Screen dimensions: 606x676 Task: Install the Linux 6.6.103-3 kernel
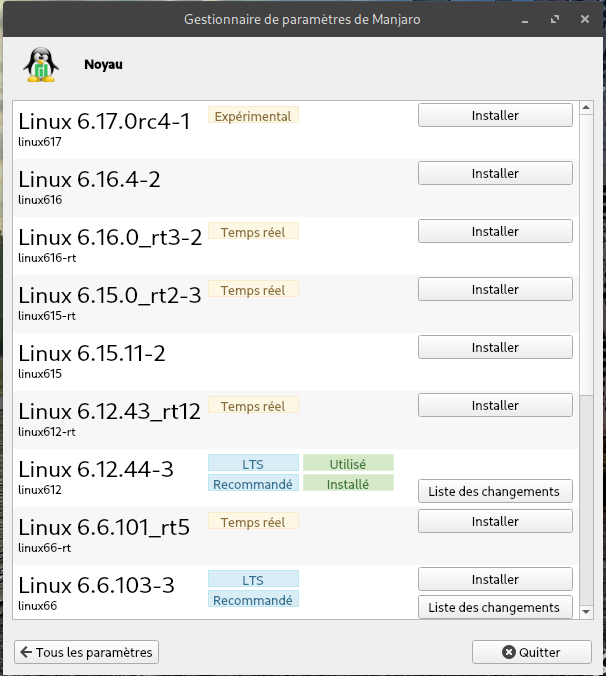(x=495, y=579)
